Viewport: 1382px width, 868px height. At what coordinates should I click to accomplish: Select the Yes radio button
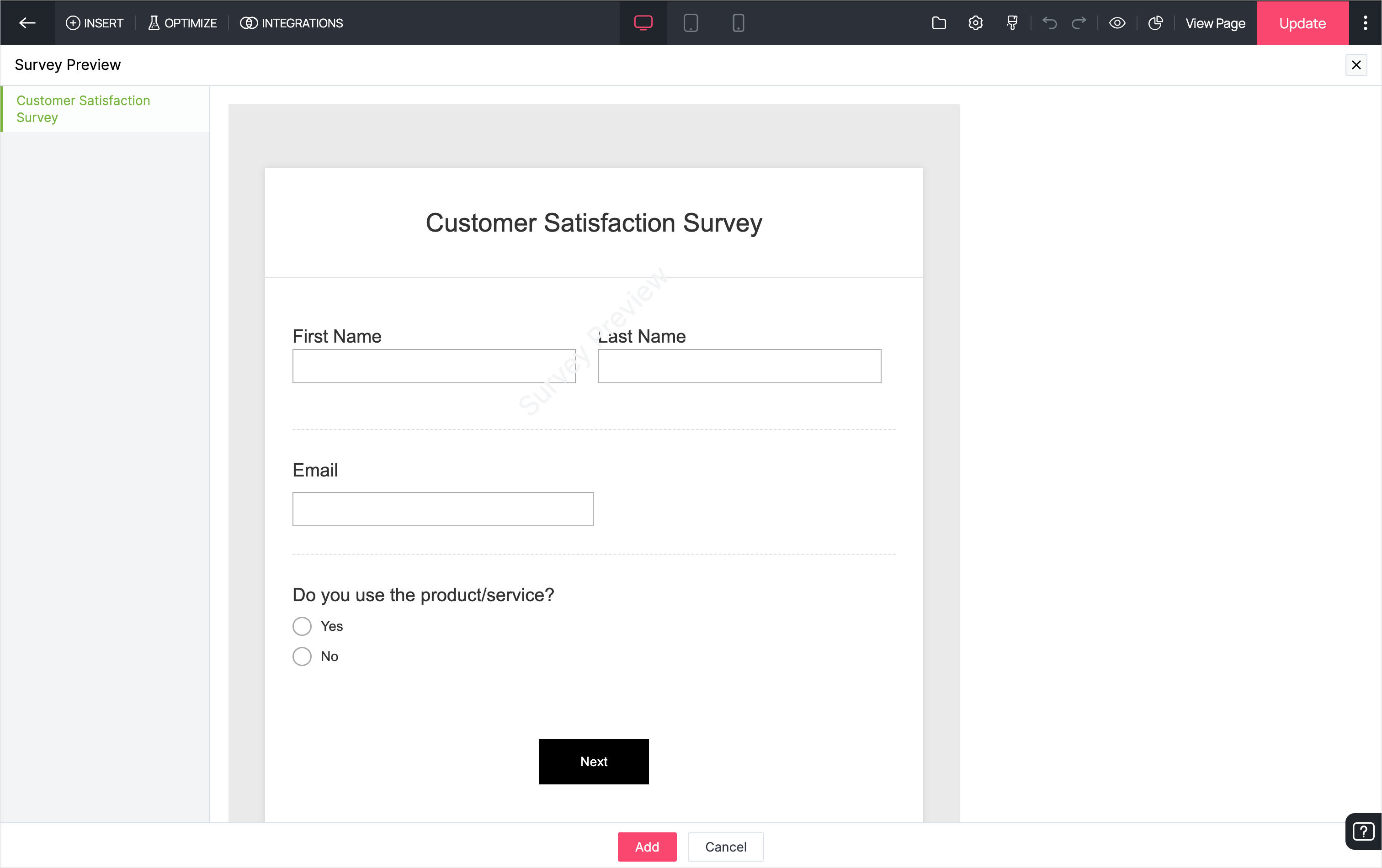click(302, 626)
